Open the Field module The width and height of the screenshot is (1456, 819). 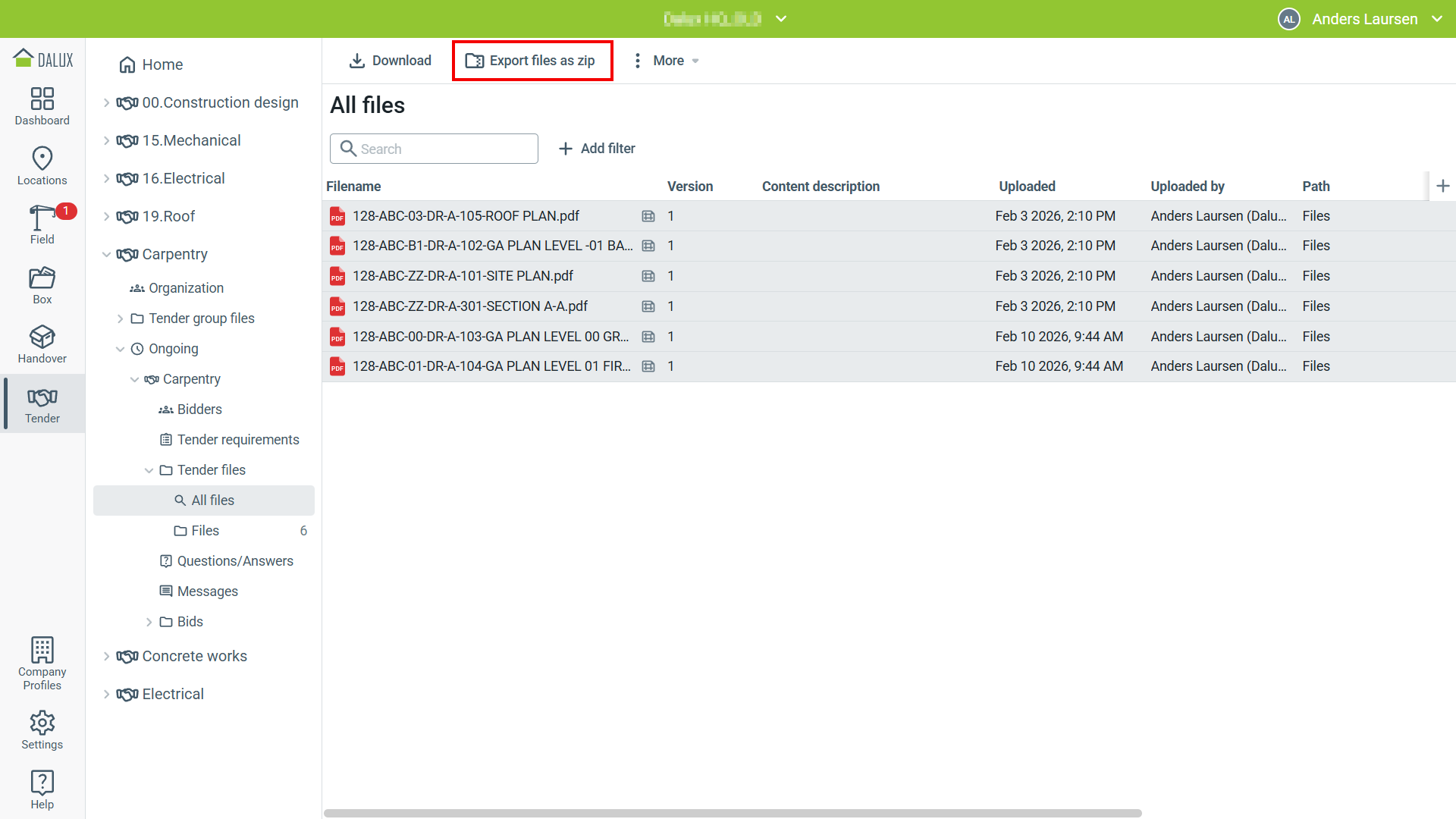coord(42,225)
